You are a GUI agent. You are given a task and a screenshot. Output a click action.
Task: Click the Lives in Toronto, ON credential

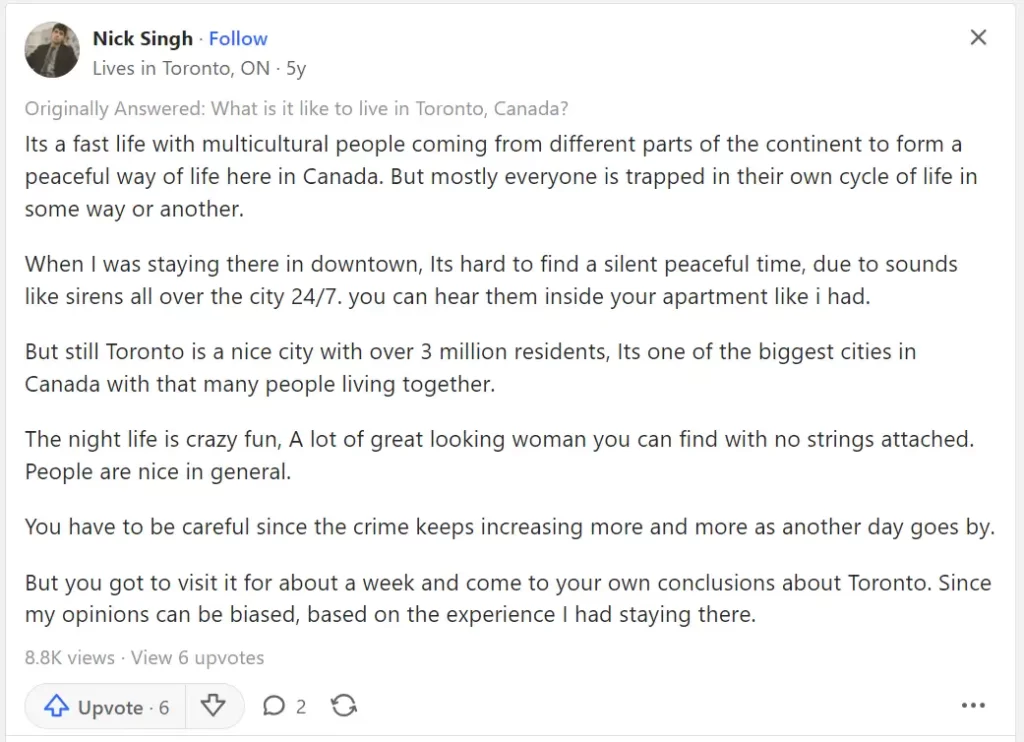pos(181,68)
